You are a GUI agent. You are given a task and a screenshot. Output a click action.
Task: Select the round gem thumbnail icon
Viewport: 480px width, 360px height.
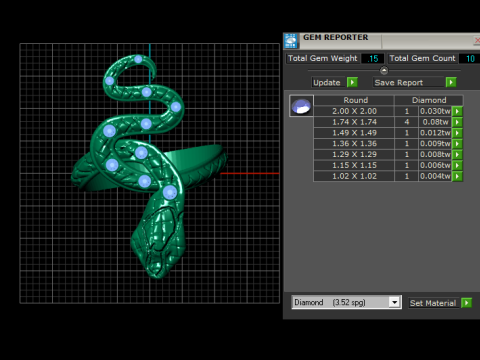coord(301,106)
